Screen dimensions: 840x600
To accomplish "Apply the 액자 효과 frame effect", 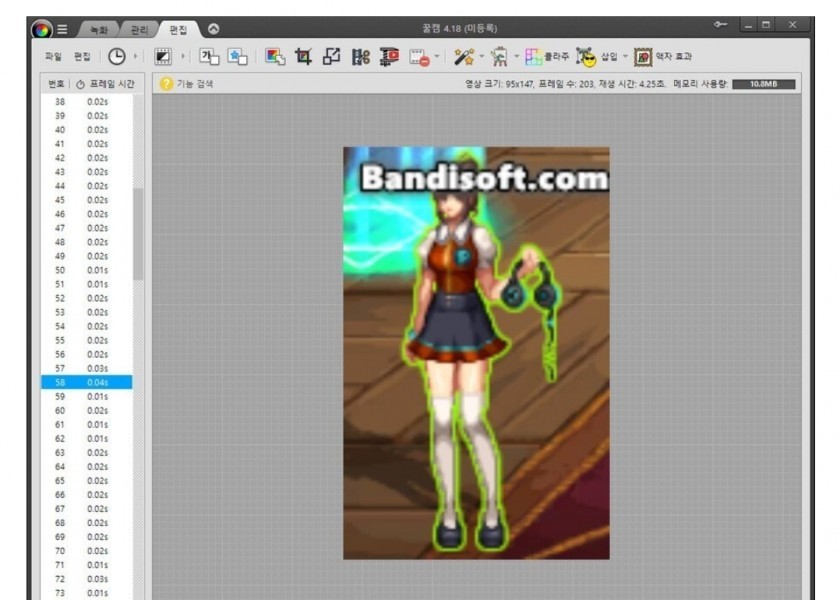I will tap(663, 57).
